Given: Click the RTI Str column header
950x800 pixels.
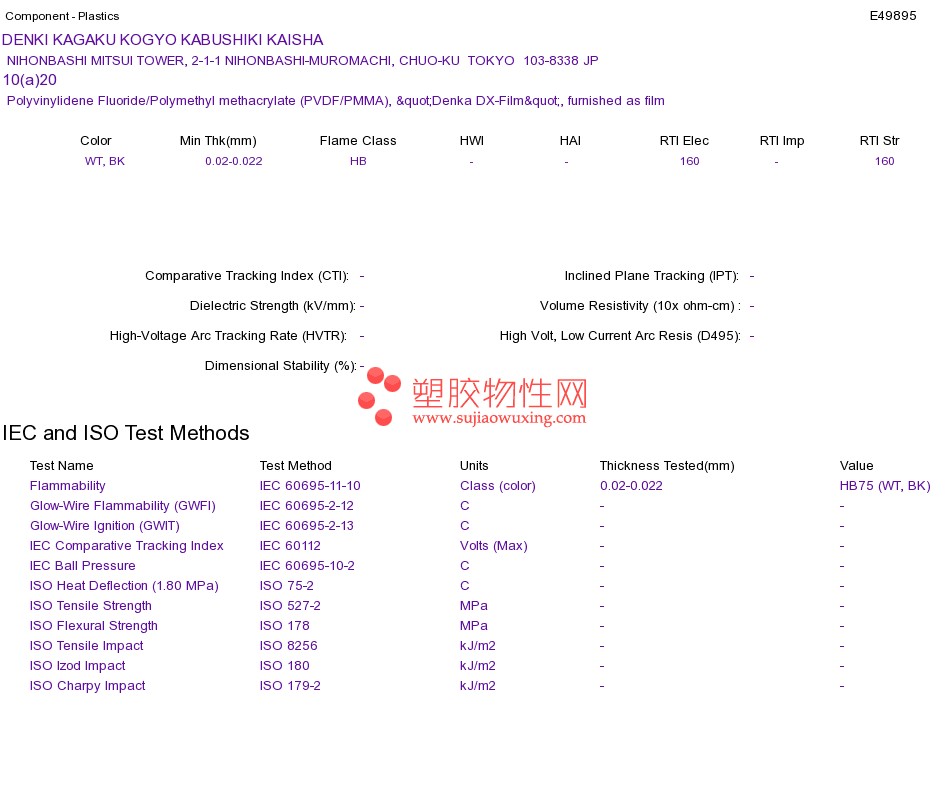Looking at the screenshot, I should point(879,141).
